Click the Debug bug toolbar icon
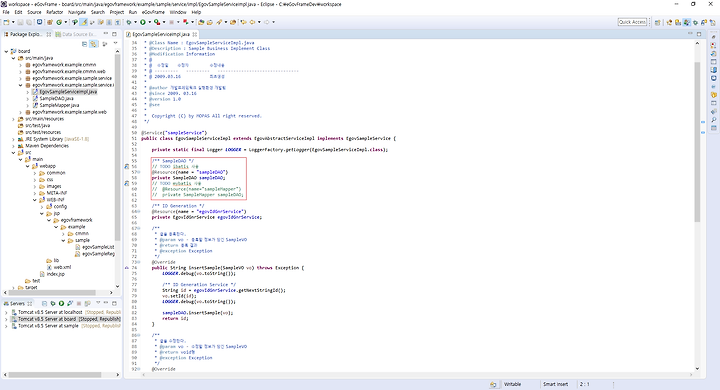The width and height of the screenshot is (720, 390). [x=129, y=22]
